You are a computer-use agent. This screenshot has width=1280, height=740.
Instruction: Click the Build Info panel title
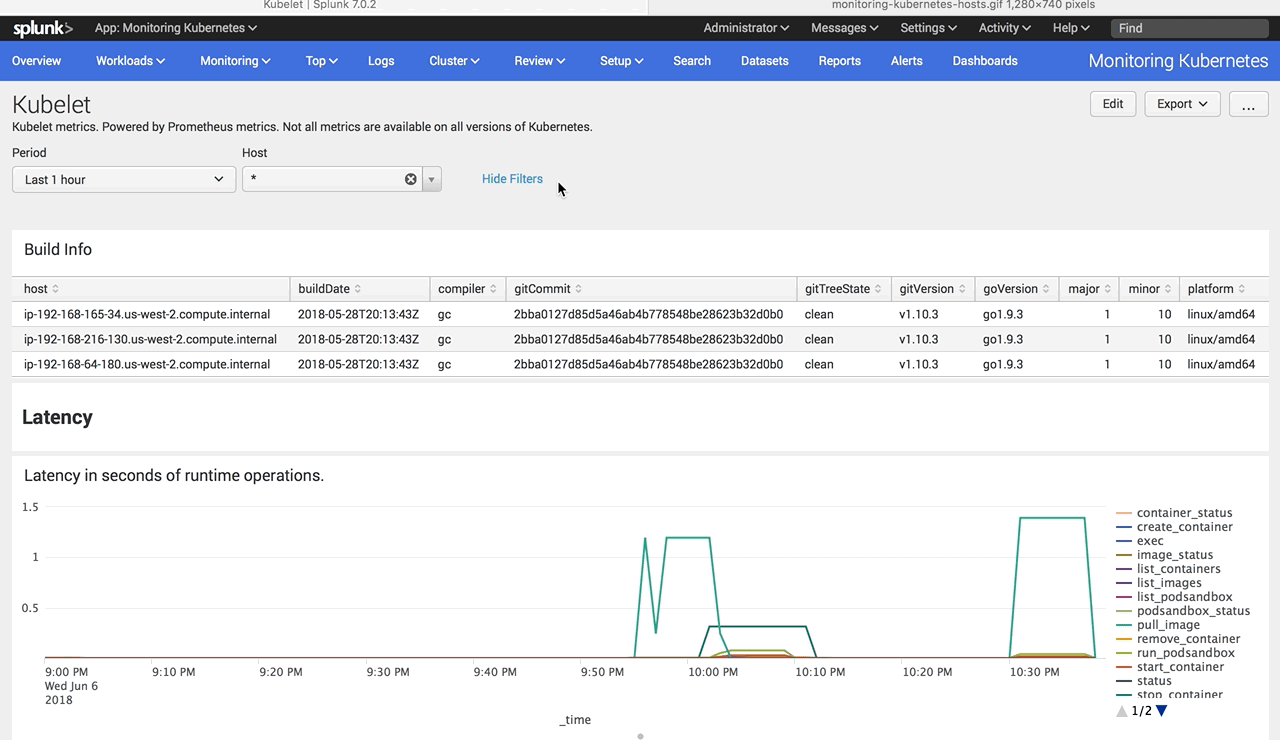[x=58, y=249]
